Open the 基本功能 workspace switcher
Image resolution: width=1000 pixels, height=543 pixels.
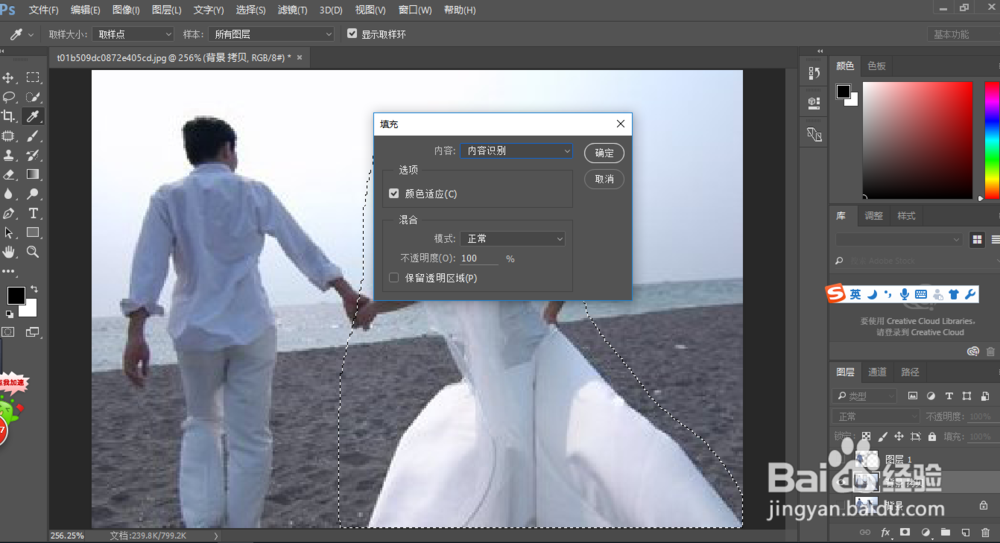(x=963, y=34)
